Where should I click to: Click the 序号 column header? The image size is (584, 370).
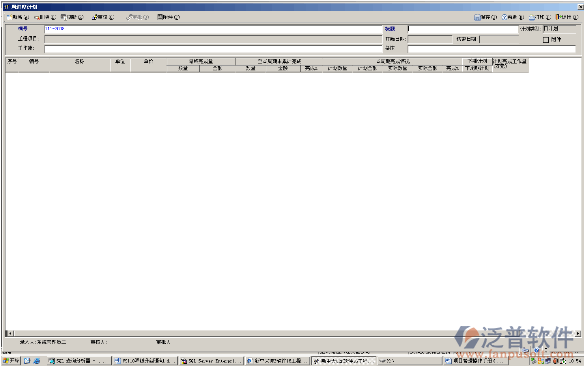[x=12, y=65]
